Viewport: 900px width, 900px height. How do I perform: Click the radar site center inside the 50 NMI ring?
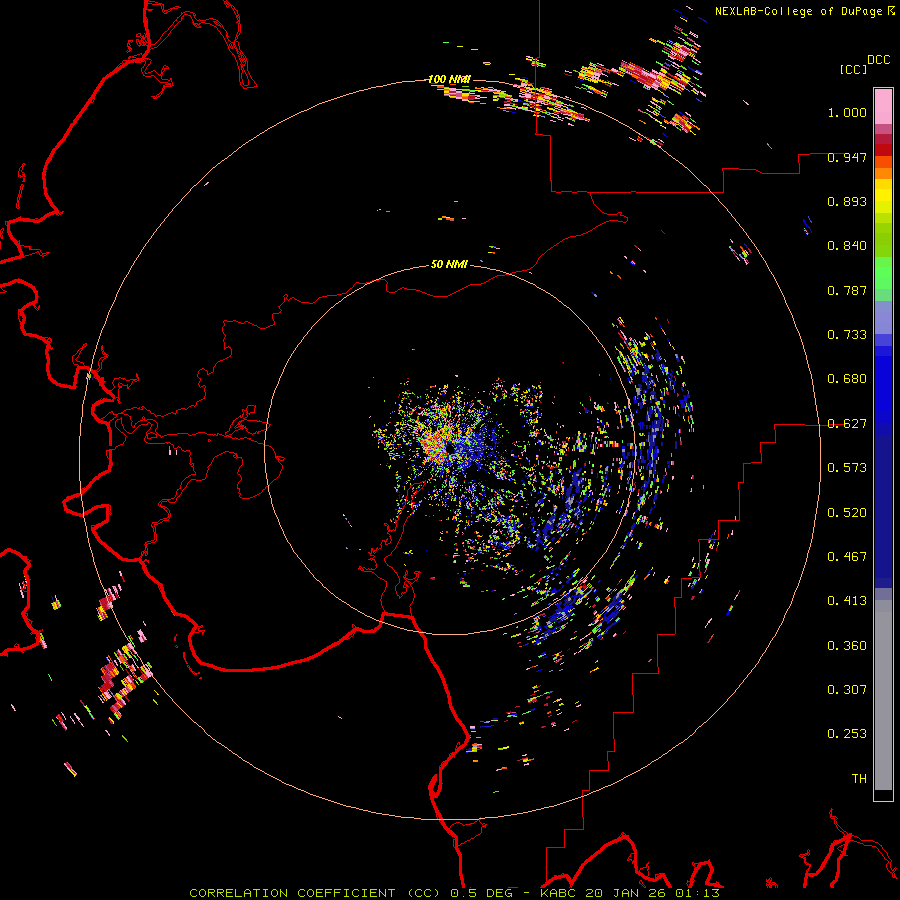[450, 449]
